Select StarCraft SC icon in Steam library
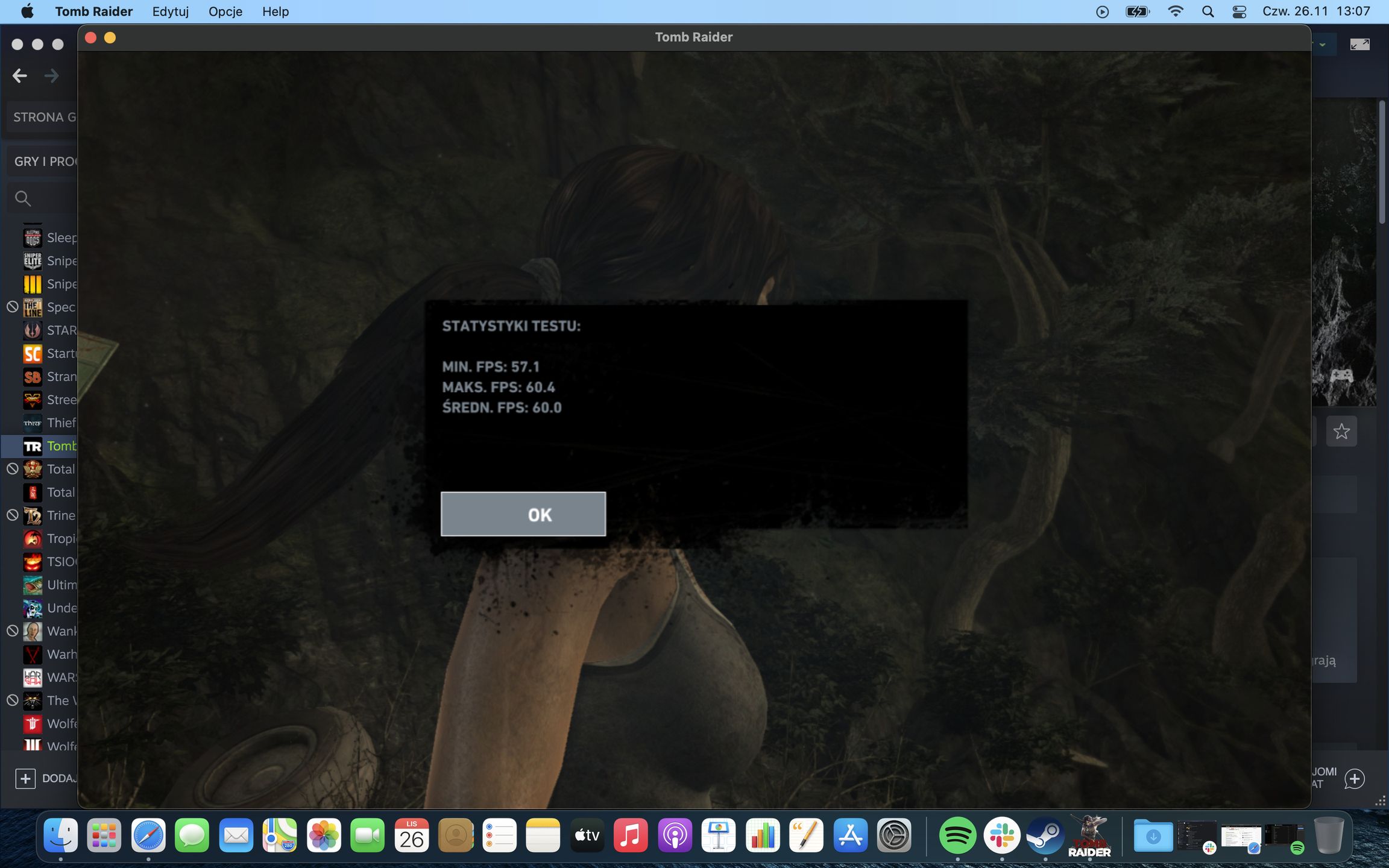1389x868 pixels. (x=33, y=353)
